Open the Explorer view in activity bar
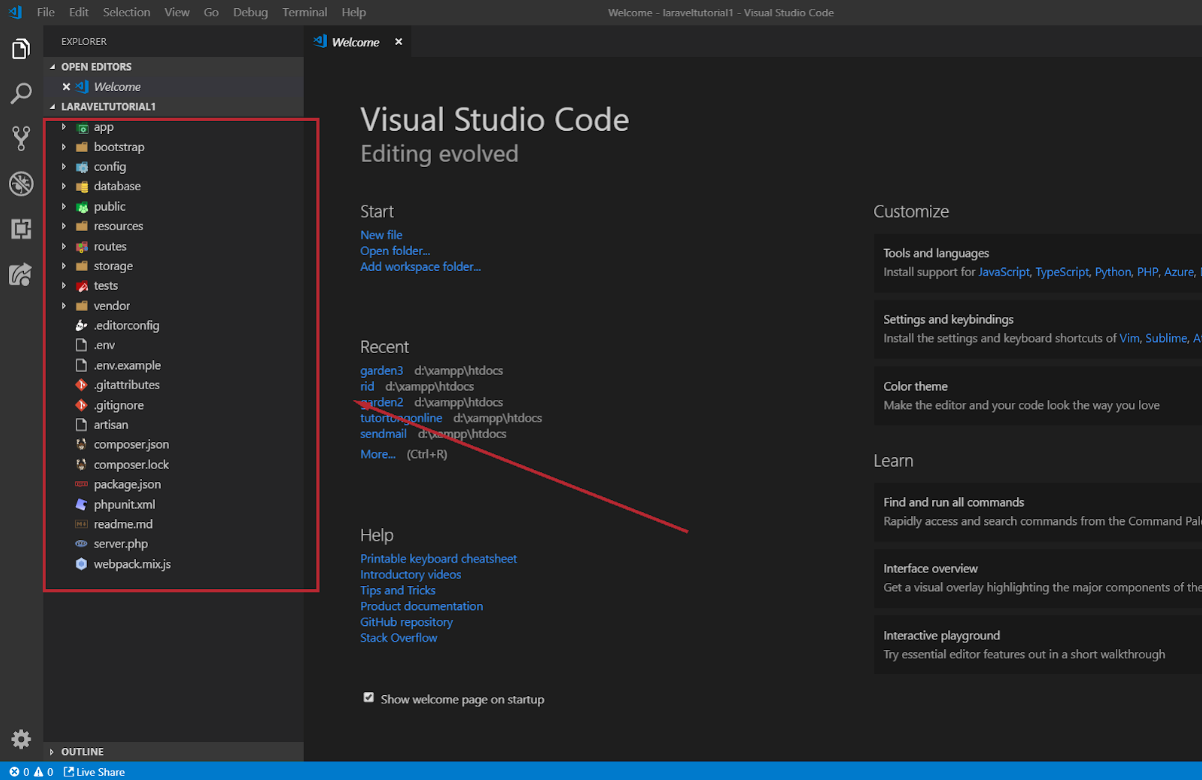 (x=21, y=49)
